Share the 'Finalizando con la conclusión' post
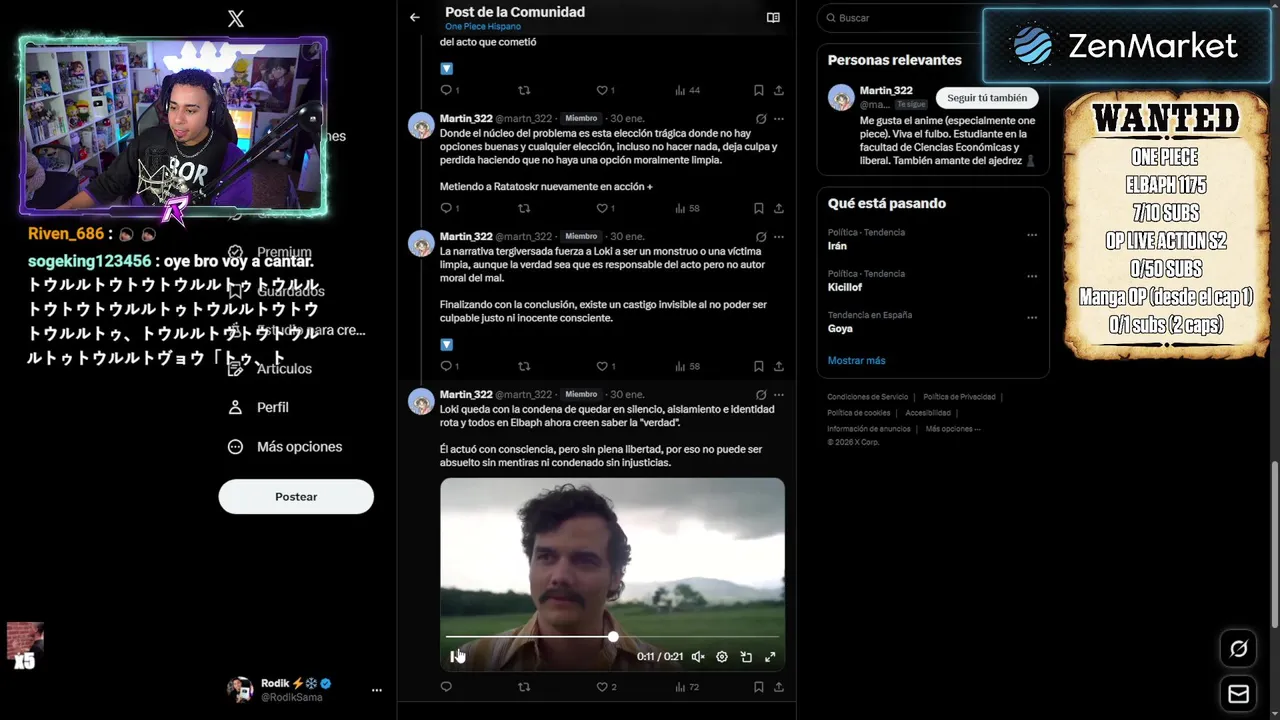This screenshot has width=1280, height=720. click(x=778, y=366)
